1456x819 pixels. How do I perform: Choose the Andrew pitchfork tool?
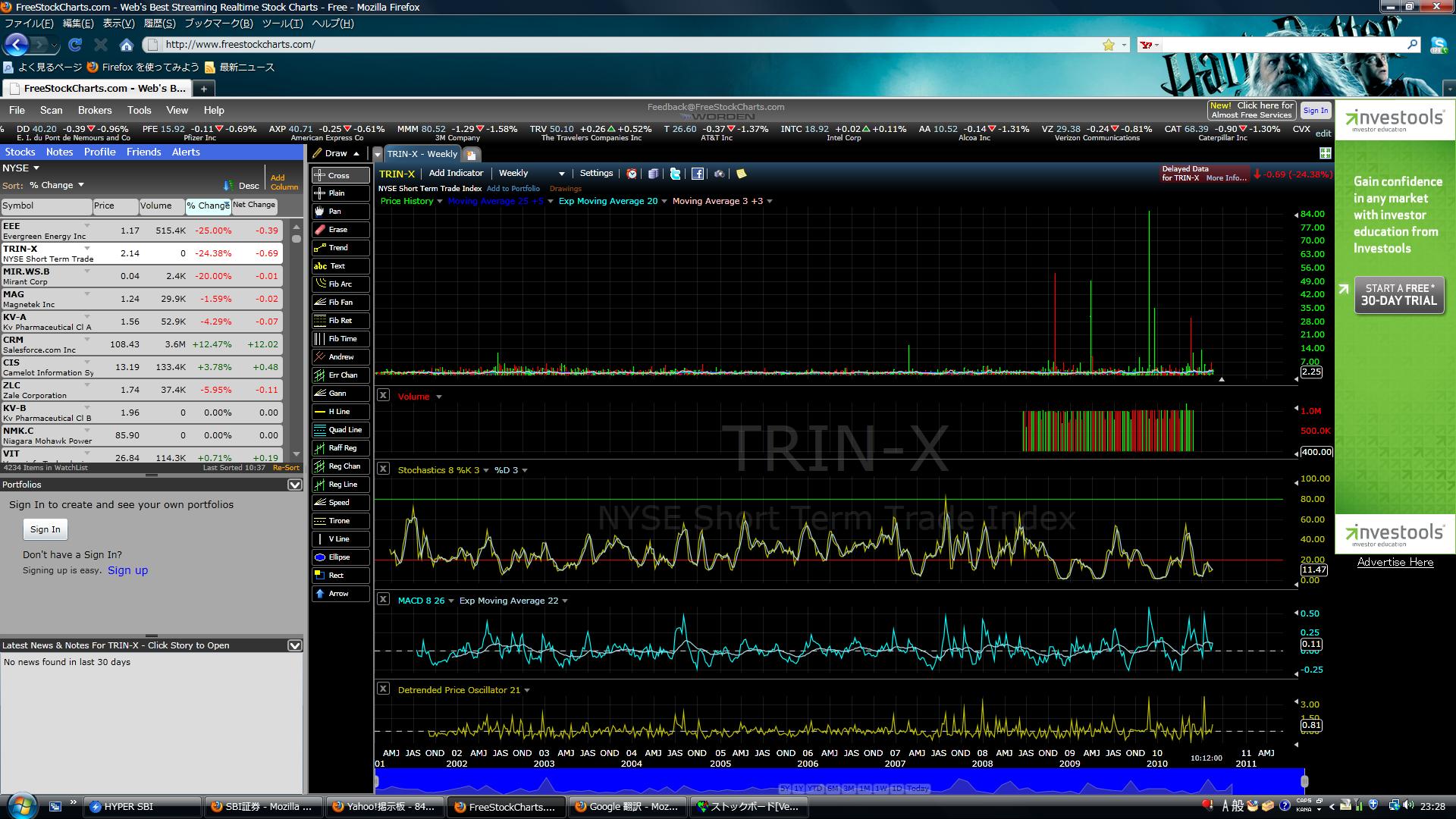point(340,357)
